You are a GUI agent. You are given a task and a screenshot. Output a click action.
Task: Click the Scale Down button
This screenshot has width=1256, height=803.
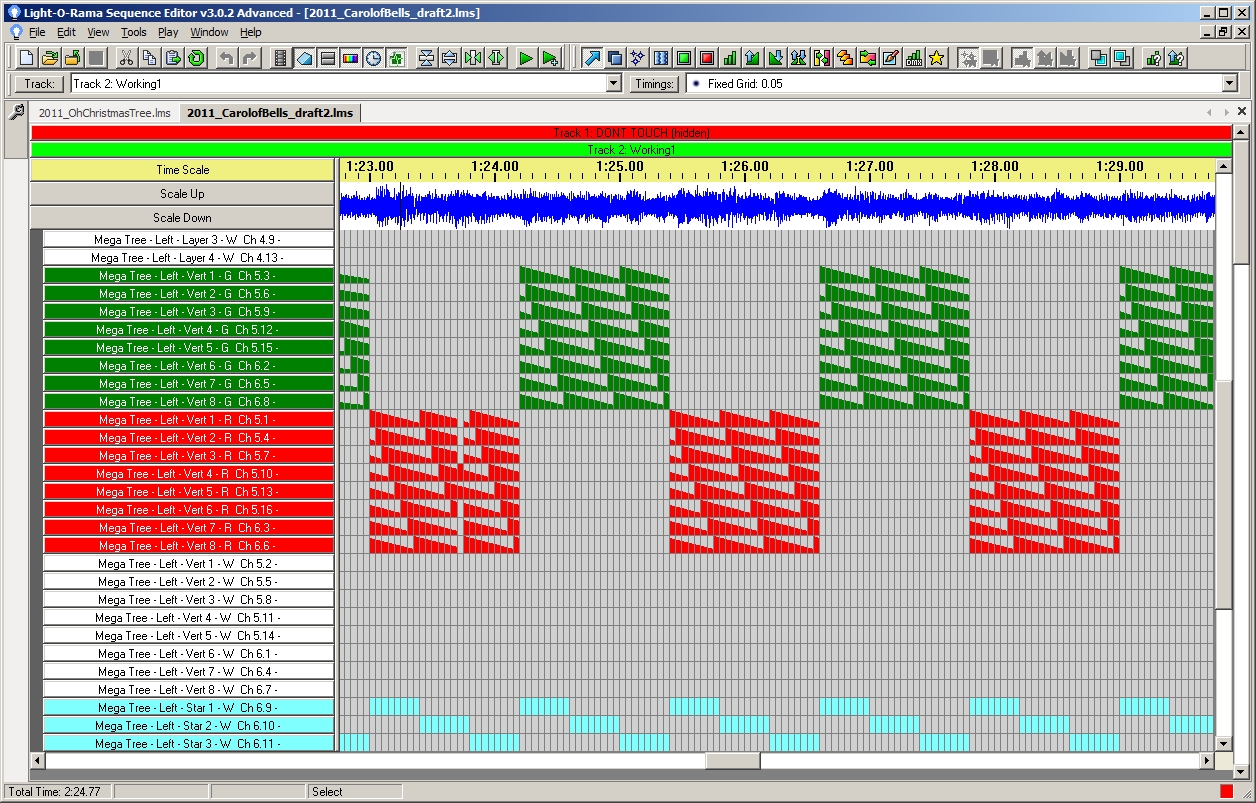(x=182, y=218)
